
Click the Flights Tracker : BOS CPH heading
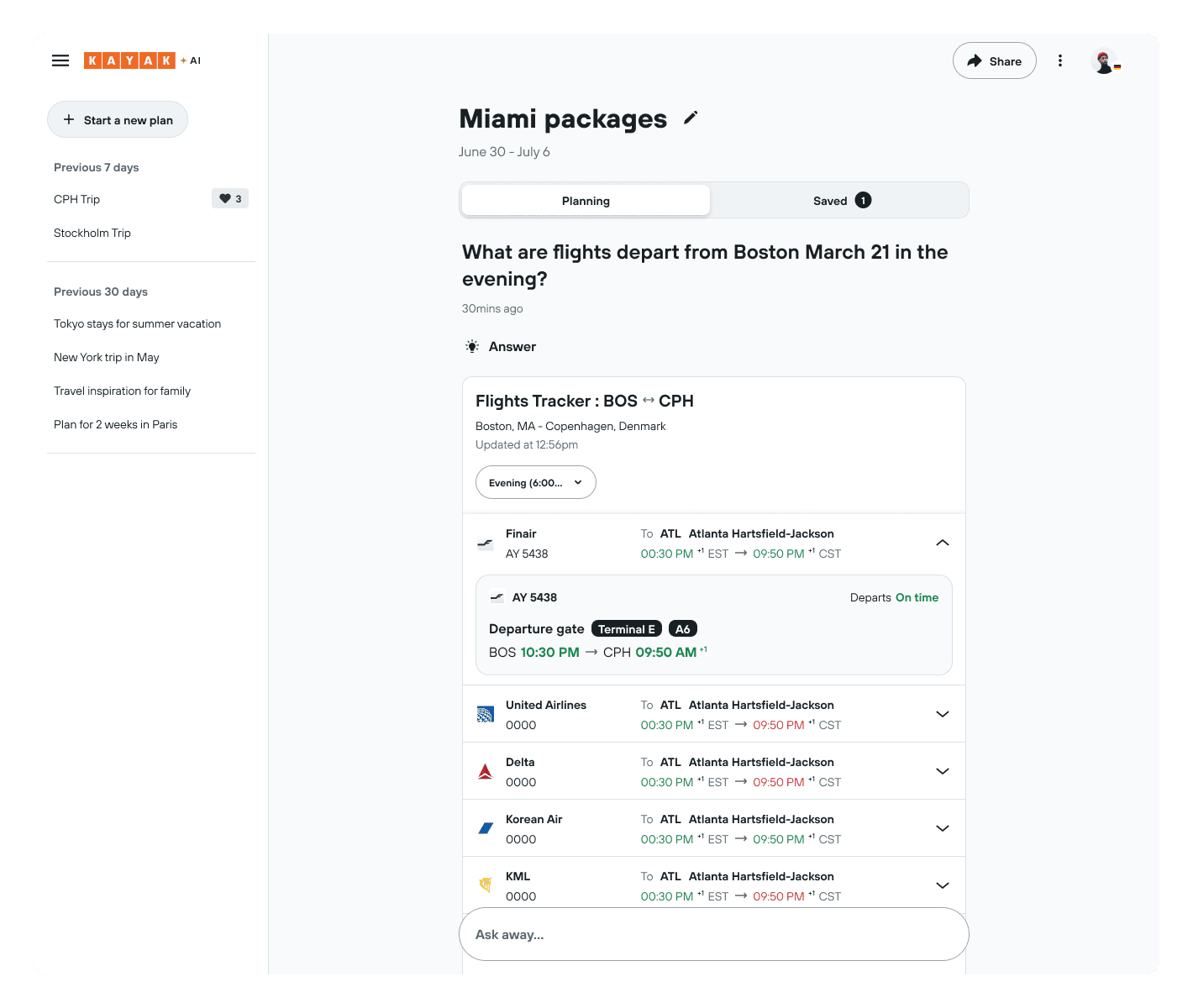(585, 401)
